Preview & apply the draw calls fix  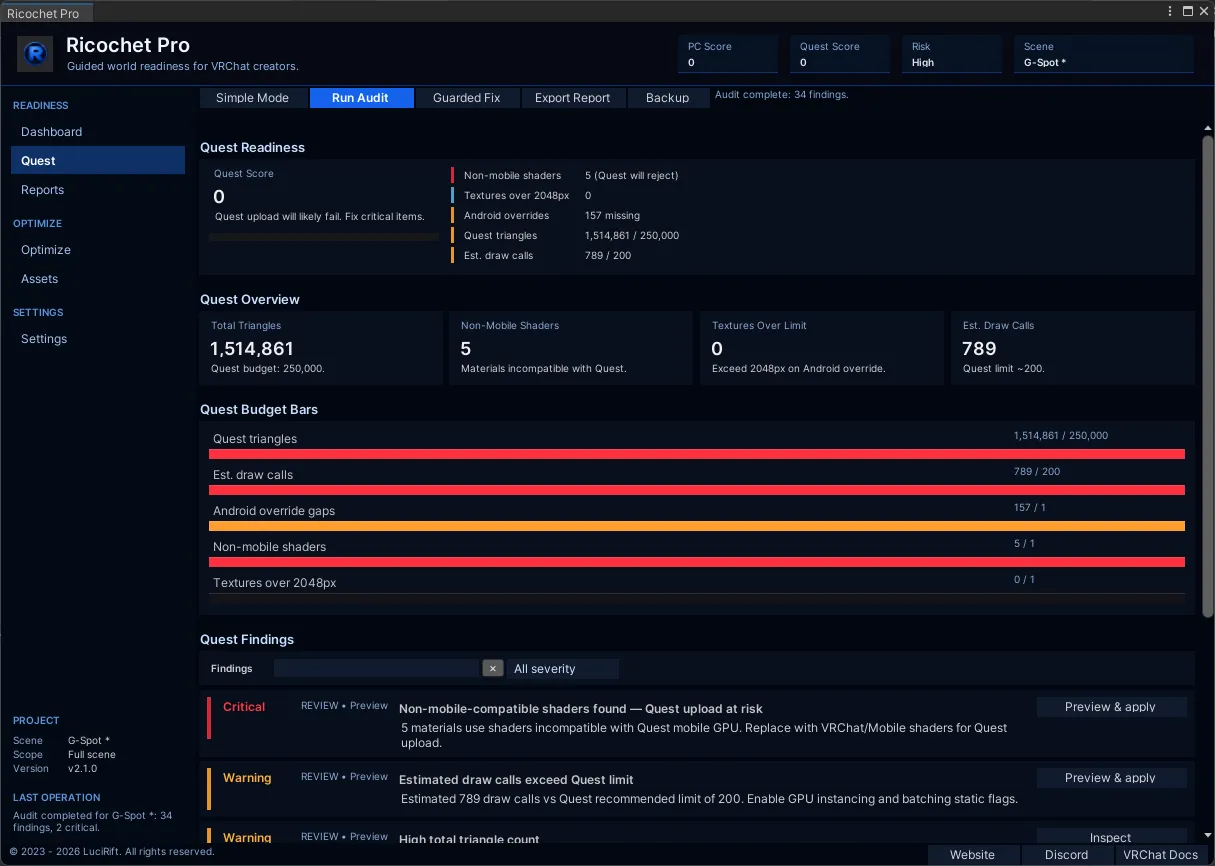pyautogui.click(x=1111, y=778)
